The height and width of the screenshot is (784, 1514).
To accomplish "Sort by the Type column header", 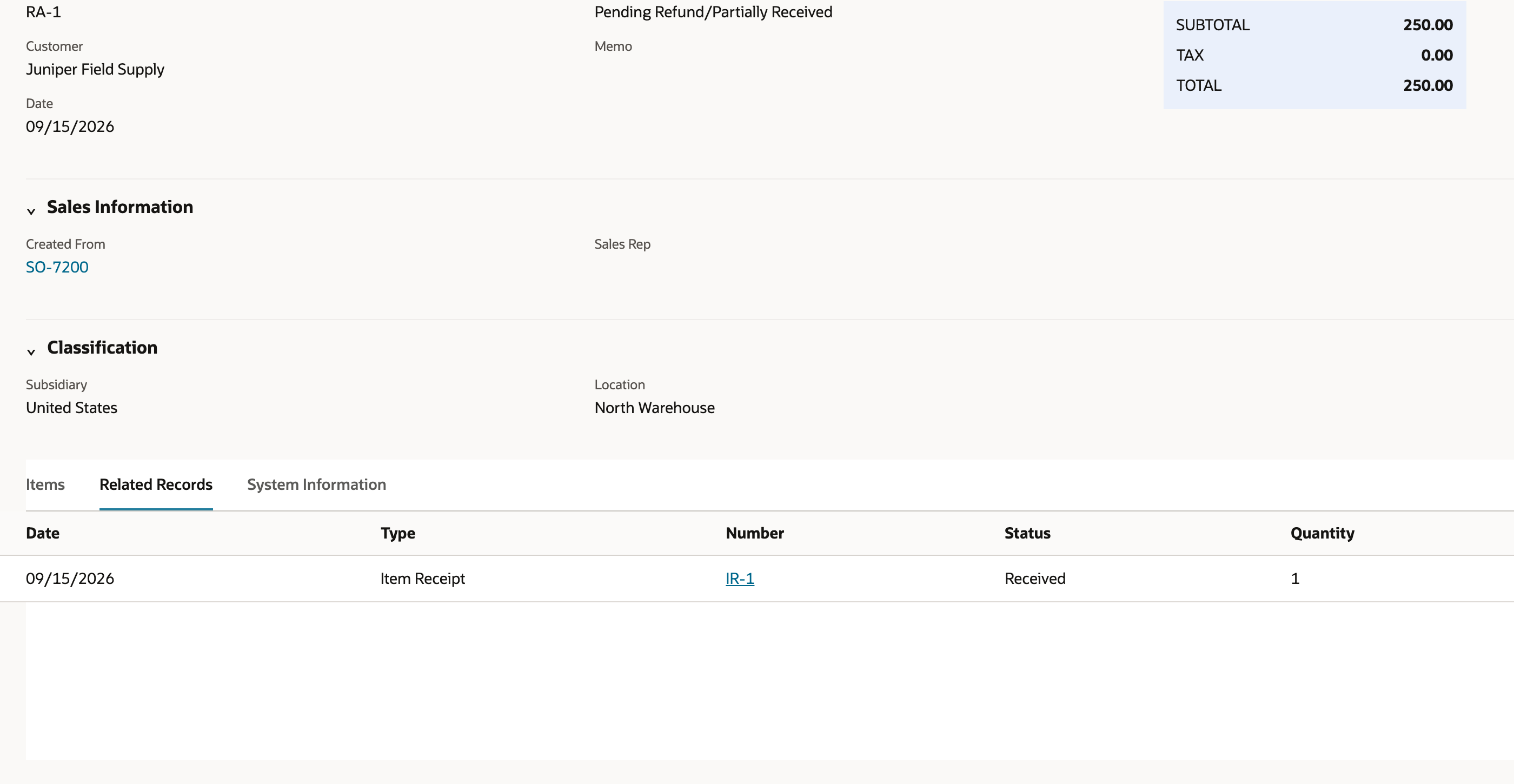I will pyautogui.click(x=397, y=533).
